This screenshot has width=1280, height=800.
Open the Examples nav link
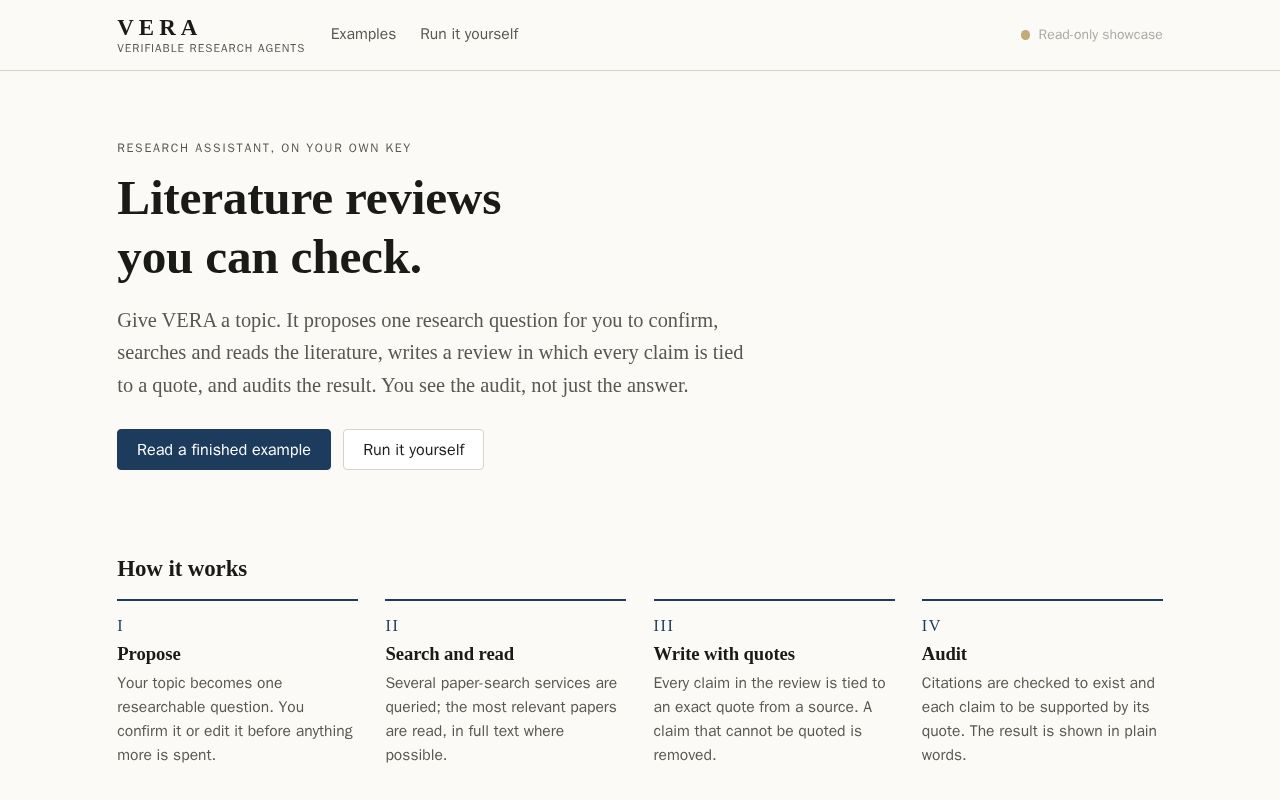point(363,34)
